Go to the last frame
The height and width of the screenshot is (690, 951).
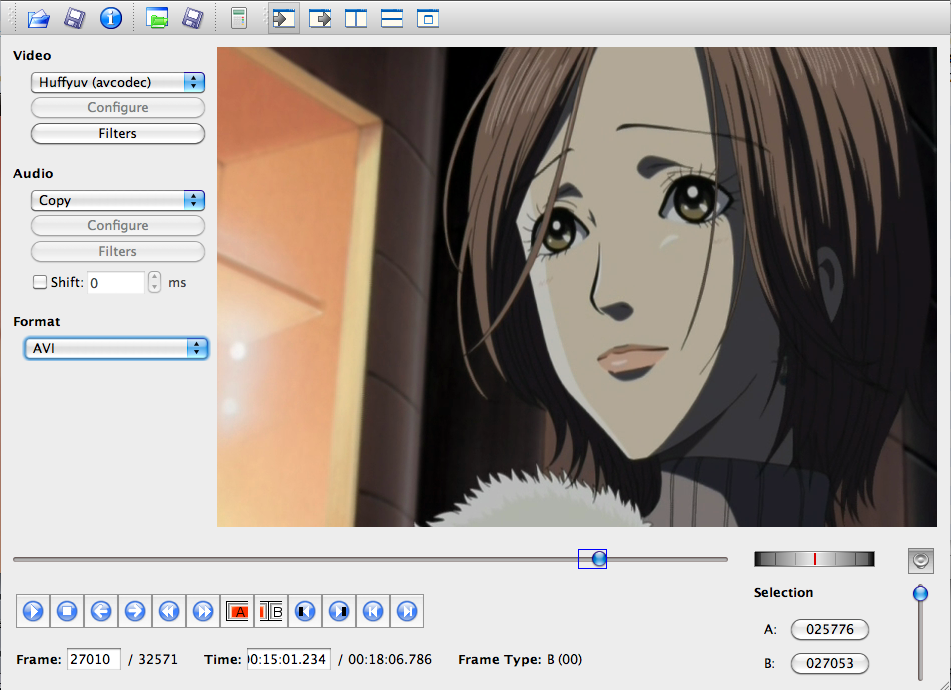[406, 611]
